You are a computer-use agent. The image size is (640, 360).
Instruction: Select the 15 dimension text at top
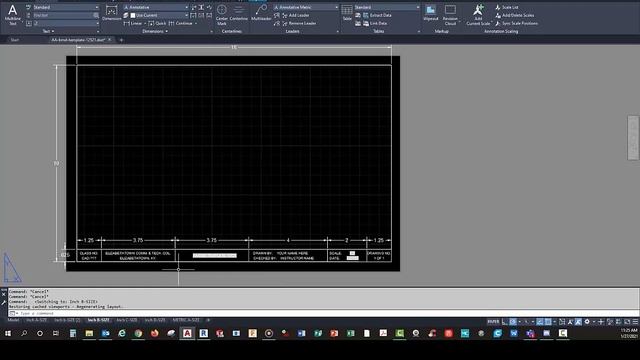click(x=234, y=47)
